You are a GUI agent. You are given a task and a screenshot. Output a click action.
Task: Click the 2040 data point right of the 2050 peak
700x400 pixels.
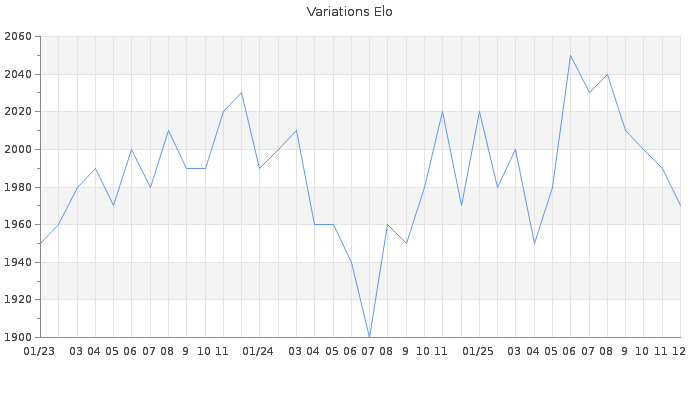607,74
